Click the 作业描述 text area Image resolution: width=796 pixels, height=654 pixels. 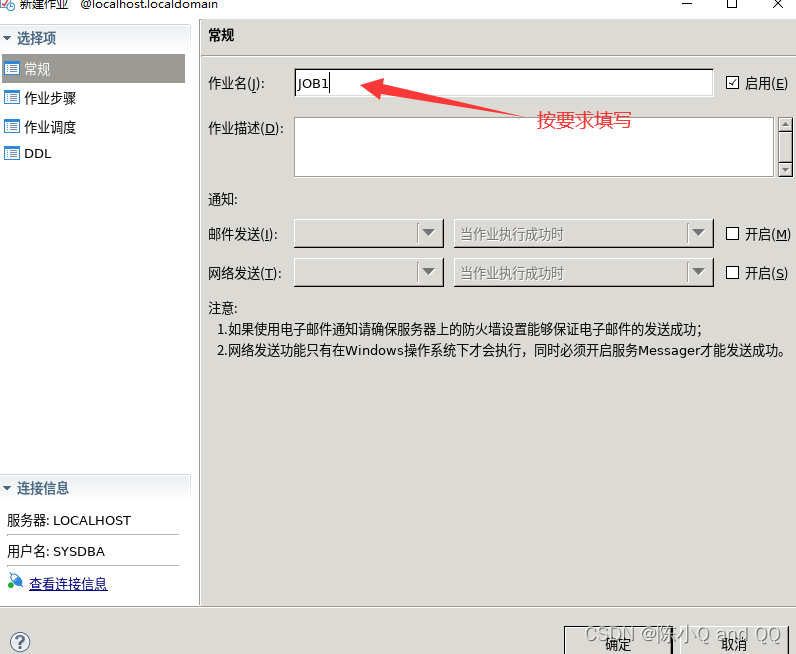pyautogui.click(x=534, y=147)
